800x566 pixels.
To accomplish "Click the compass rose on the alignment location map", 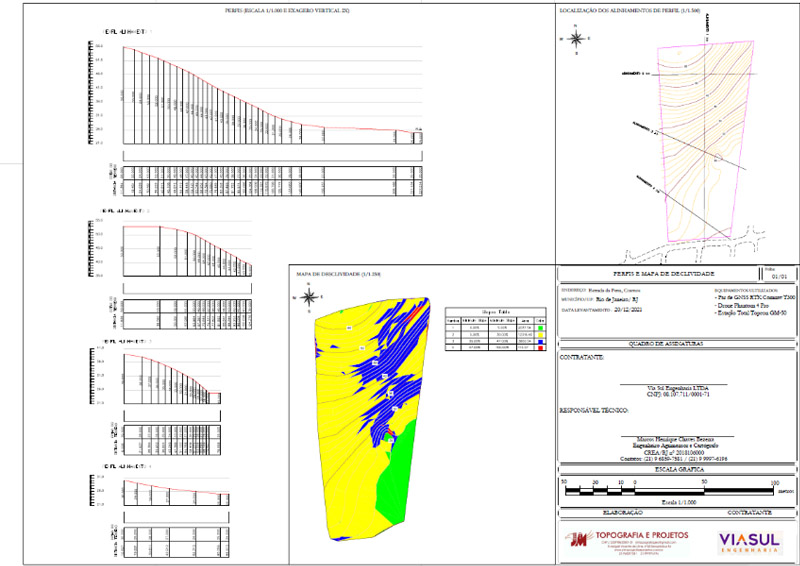I will tap(577, 39).
